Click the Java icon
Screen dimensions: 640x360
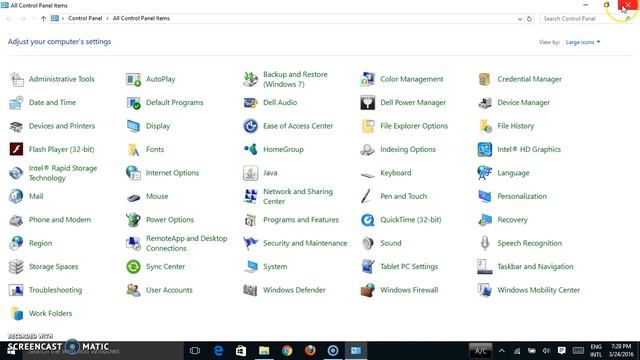pos(250,173)
